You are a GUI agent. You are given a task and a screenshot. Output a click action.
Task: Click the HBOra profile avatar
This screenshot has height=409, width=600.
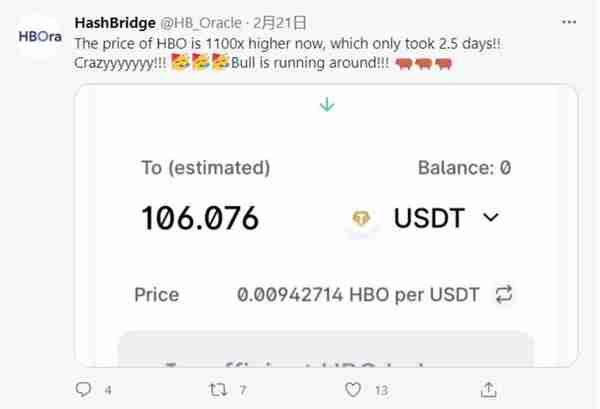40,37
